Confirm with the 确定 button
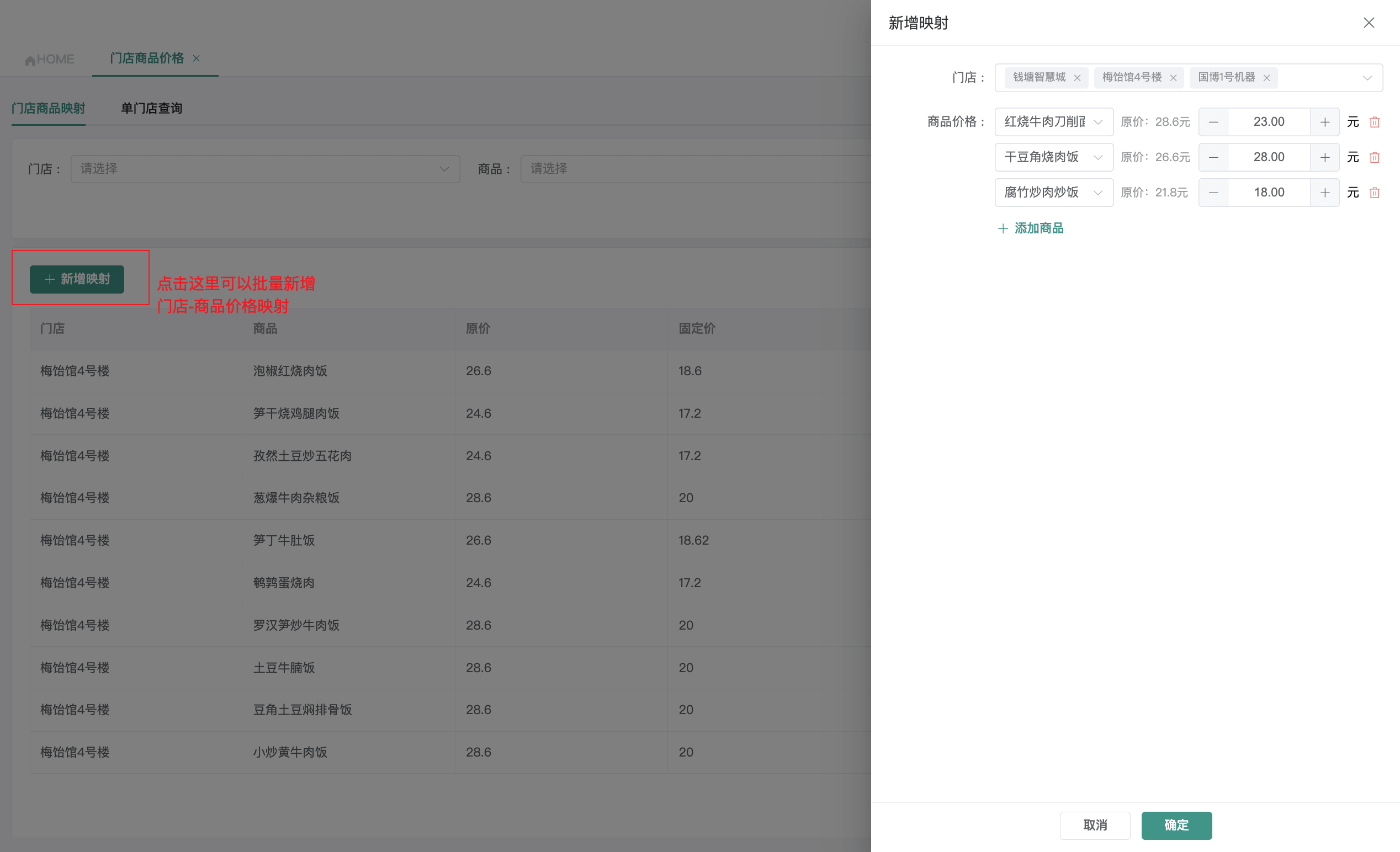The height and width of the screenshot is (852, 1400). coord(1177,825)
